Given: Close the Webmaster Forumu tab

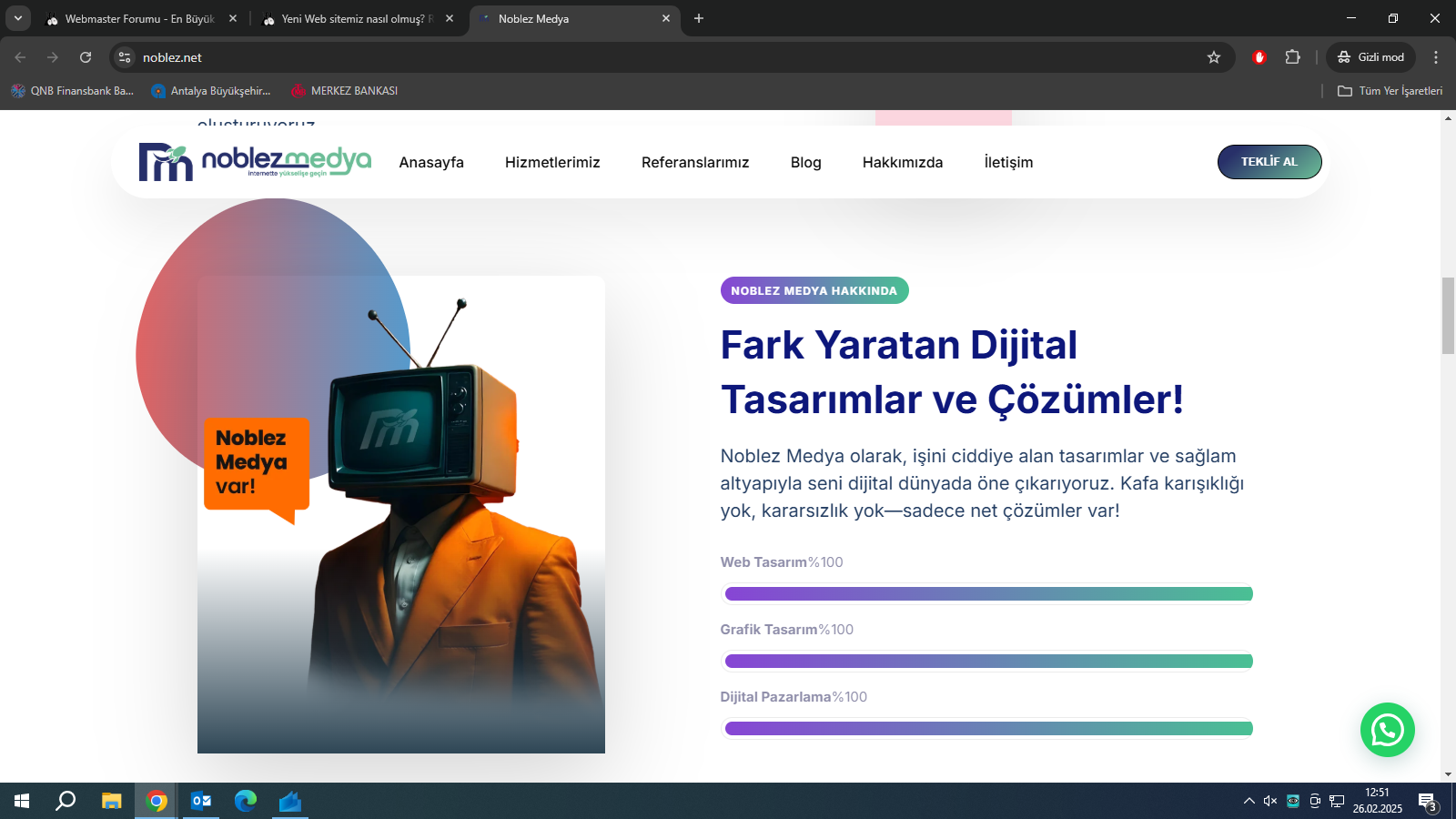Looking at the screenshot, I should (x=233, y=18).
